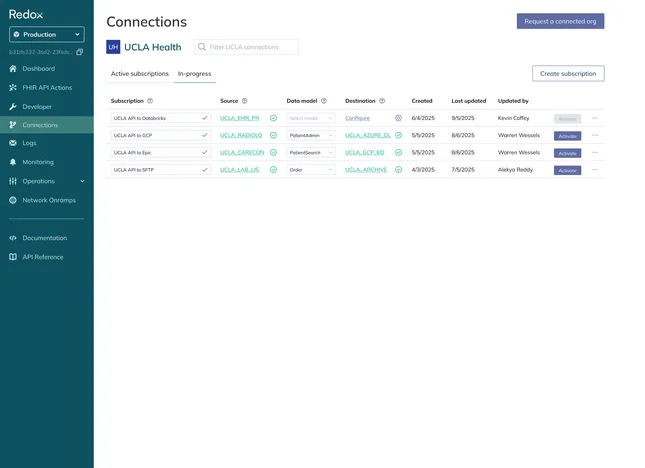Confirm name UCLA API to Epic checkmark
Image resolution: width=645 pixels, height=468 pixels.
click(x=204, y=153)
